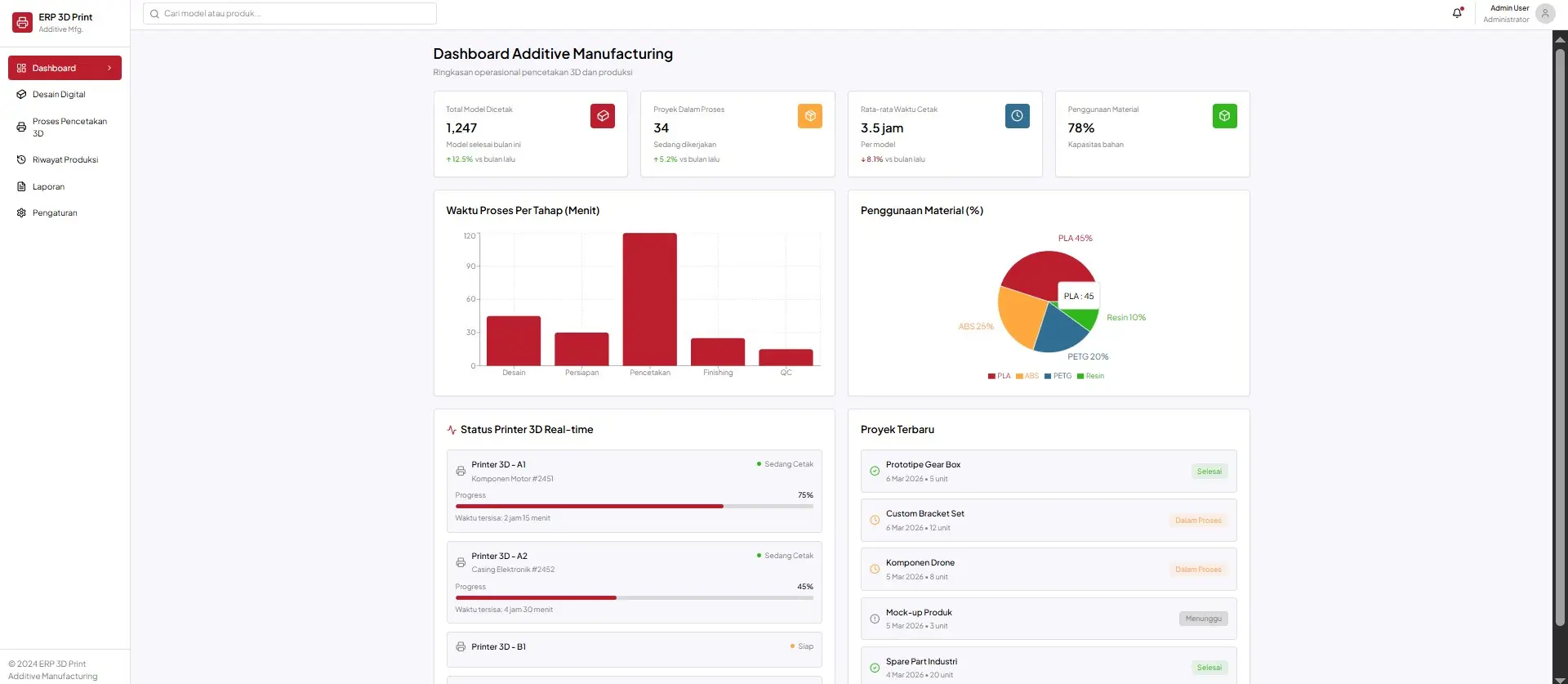1568x684 pixels.
Task: Click the green Penggunaan Material icon
Action: (x=1224, y=116)
